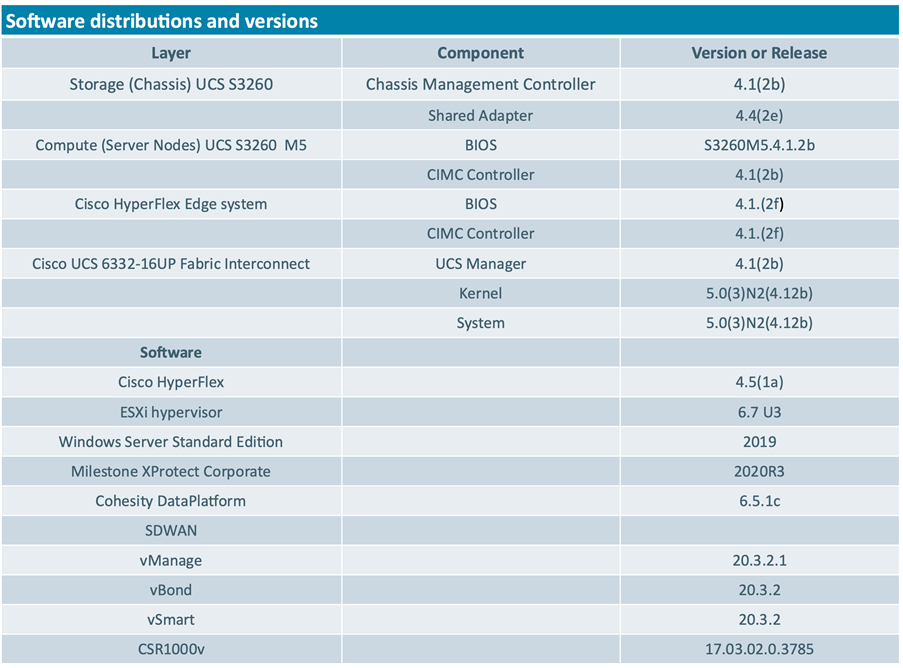Click version 4.1(2b) in the UCS Manager row
Screen dimensions: 903x668
[759, 264]
